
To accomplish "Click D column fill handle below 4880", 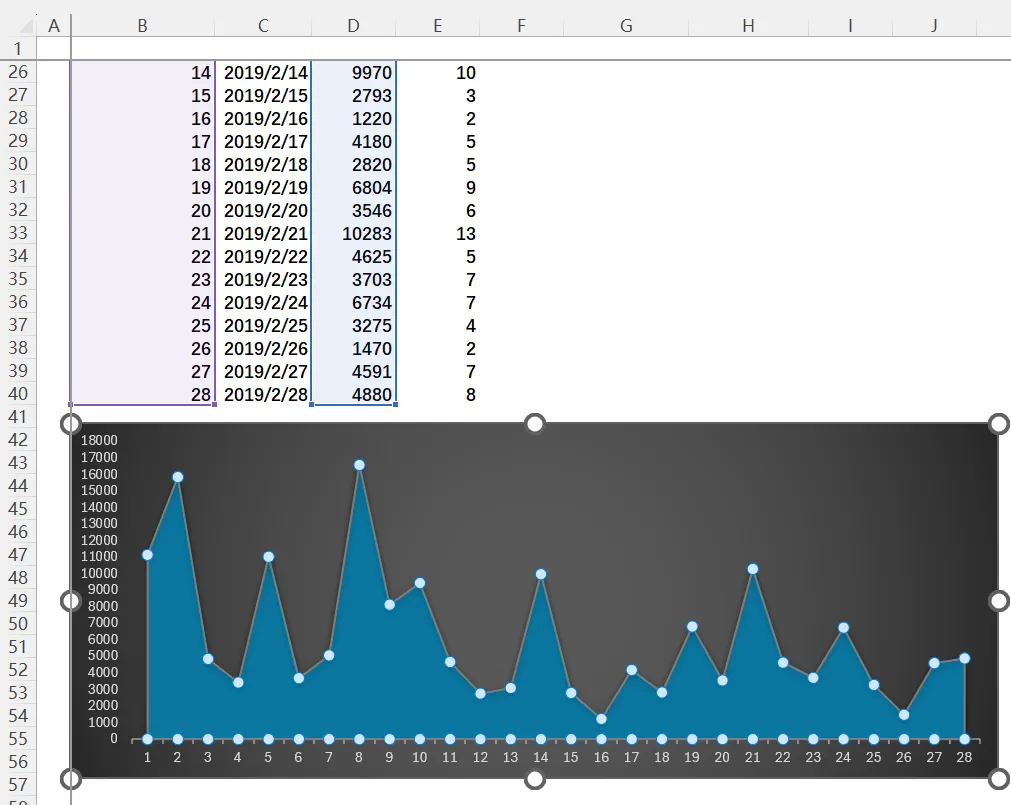I will [395, 405].
